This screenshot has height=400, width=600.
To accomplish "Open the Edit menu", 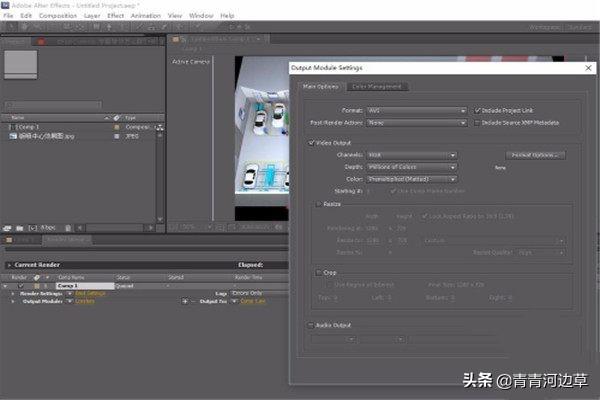I will click(x=26, y=16).
